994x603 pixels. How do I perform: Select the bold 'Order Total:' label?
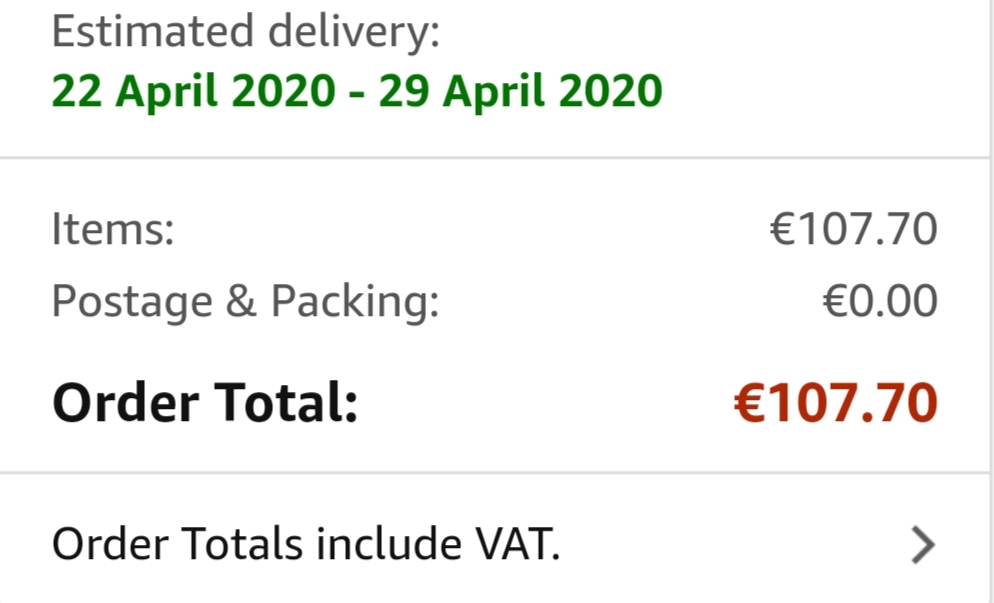pos(205,404)
